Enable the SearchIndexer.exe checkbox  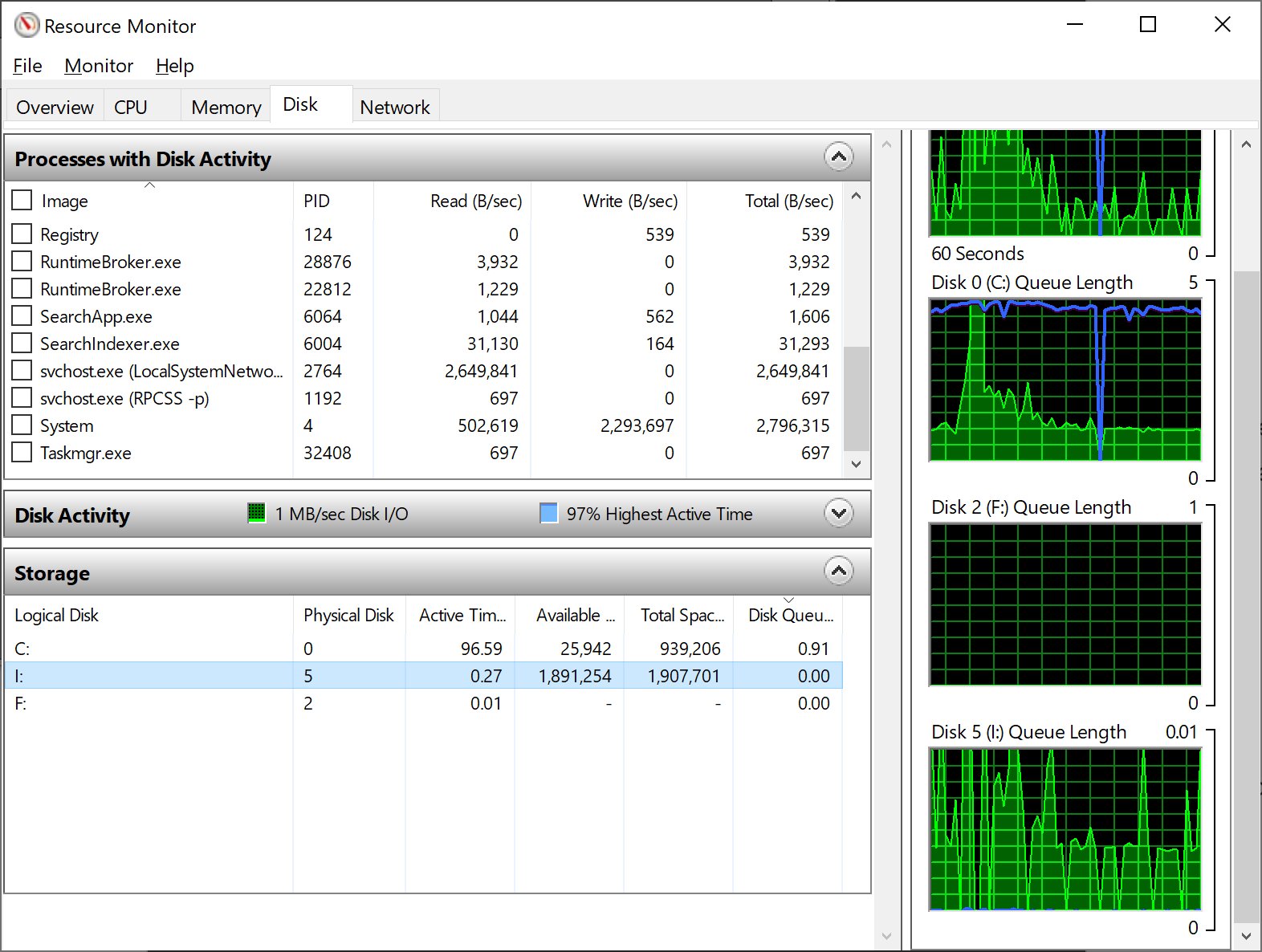(22, 343)
